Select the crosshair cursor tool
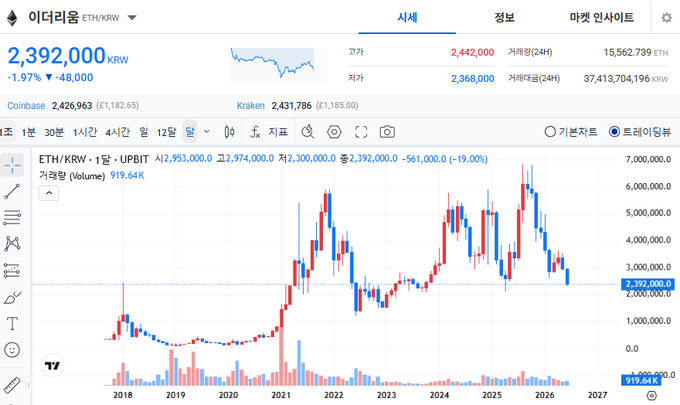Screen dimensions: 680x405 (x=12, y=165)
